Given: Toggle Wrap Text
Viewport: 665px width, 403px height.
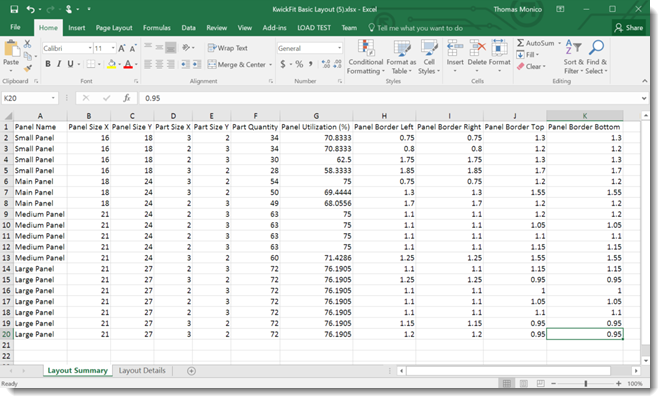Looking at the screenshot, I should (228, 48).
